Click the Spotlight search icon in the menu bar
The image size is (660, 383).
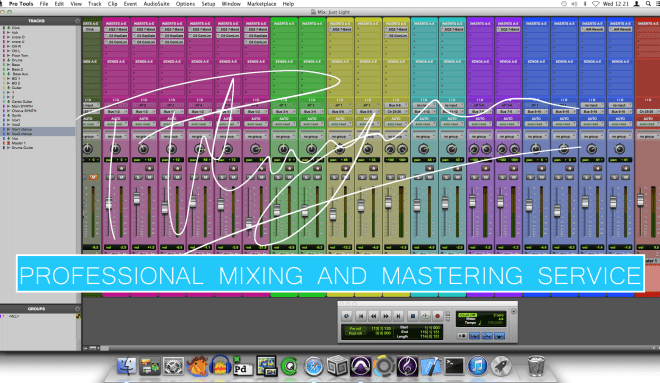pyautogui.click(x=649, y=3)
